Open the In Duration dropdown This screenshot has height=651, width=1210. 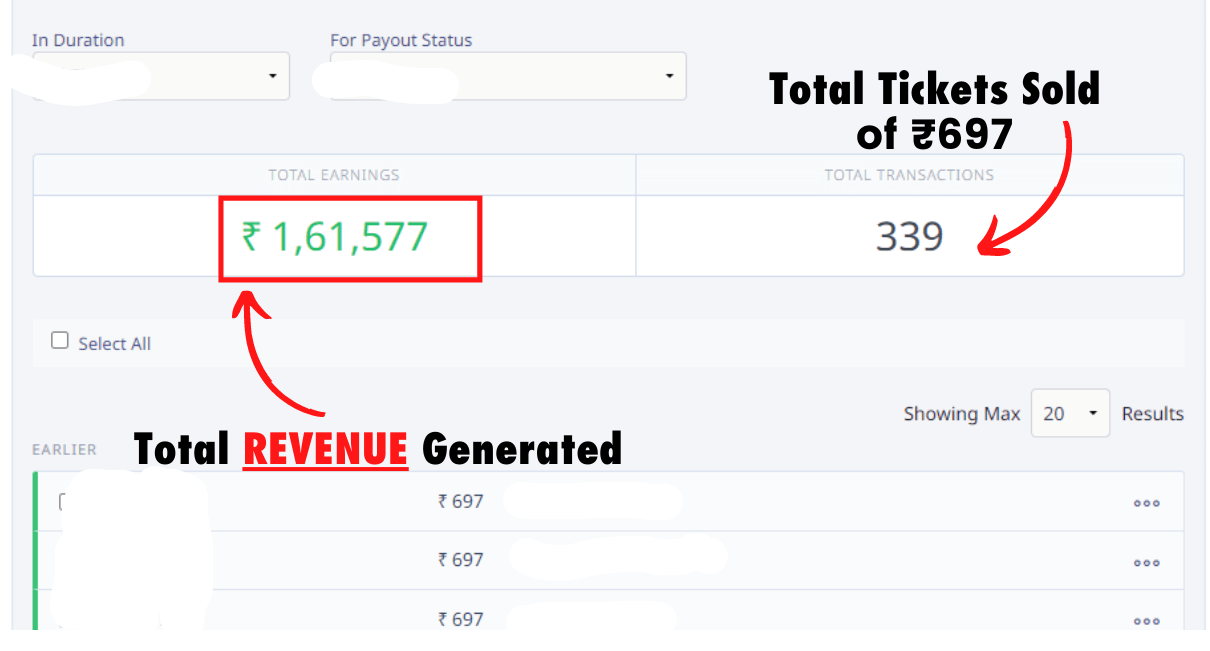coord(161,77)
